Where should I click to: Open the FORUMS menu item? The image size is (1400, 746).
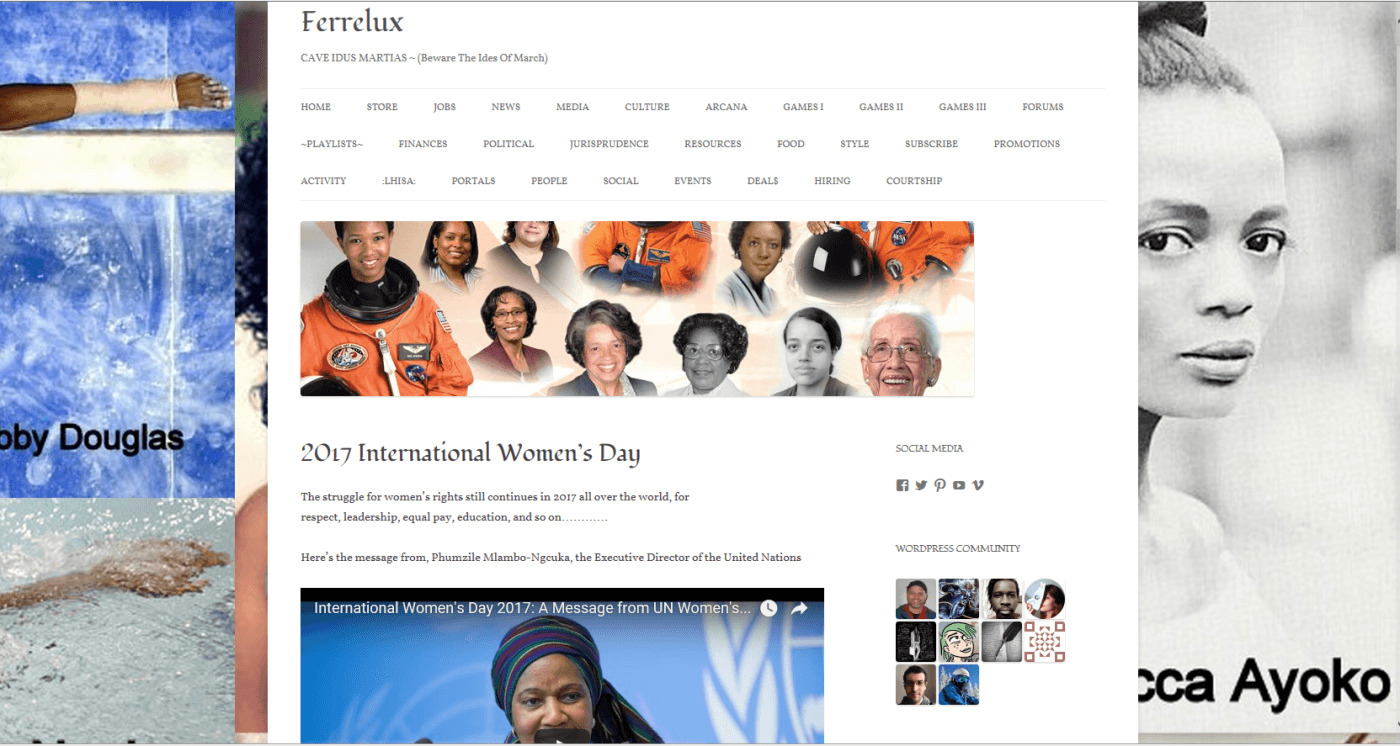click(x=1043, y=107)
